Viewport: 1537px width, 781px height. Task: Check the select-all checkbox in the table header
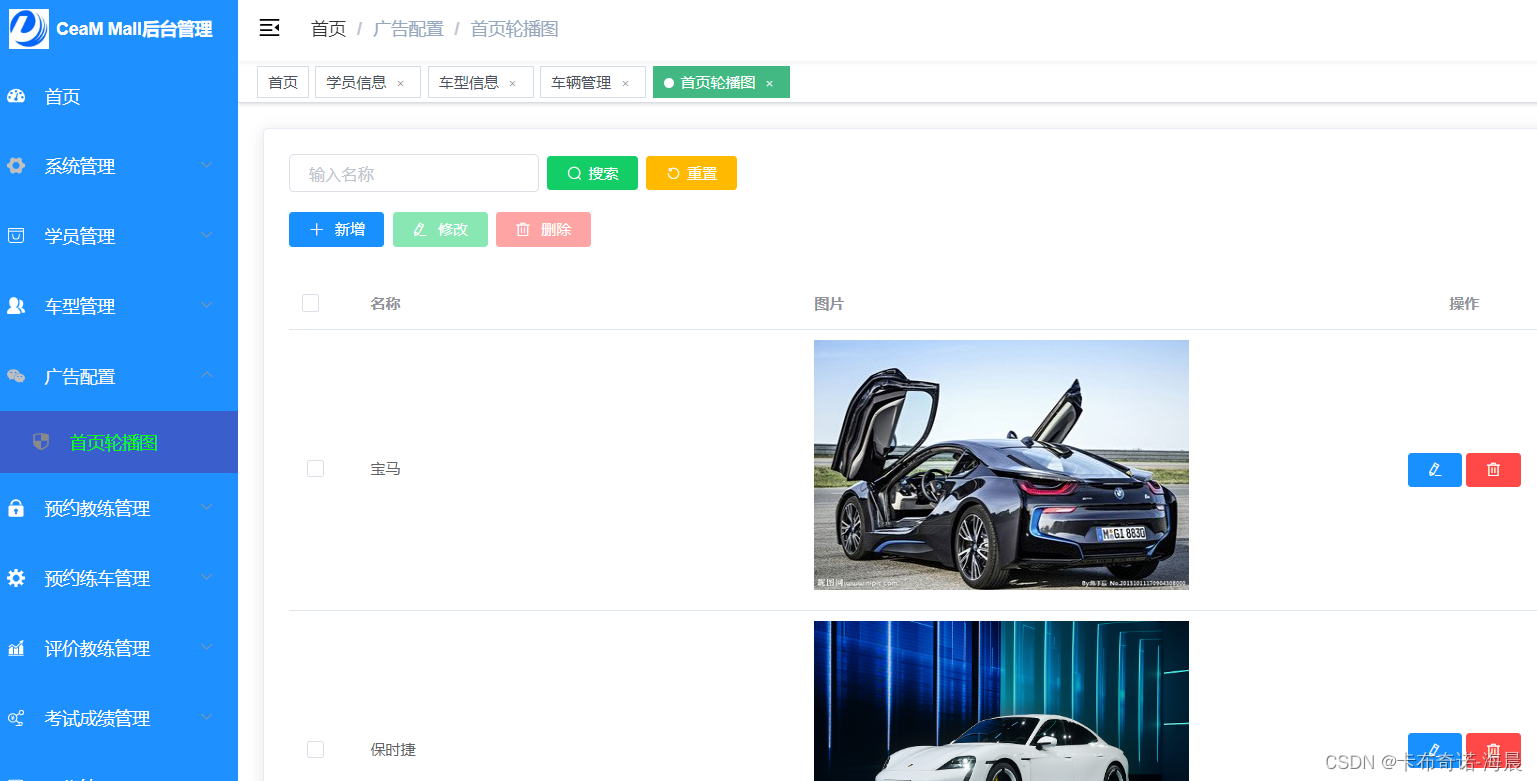pyautogui.click(x=310, y=302)
